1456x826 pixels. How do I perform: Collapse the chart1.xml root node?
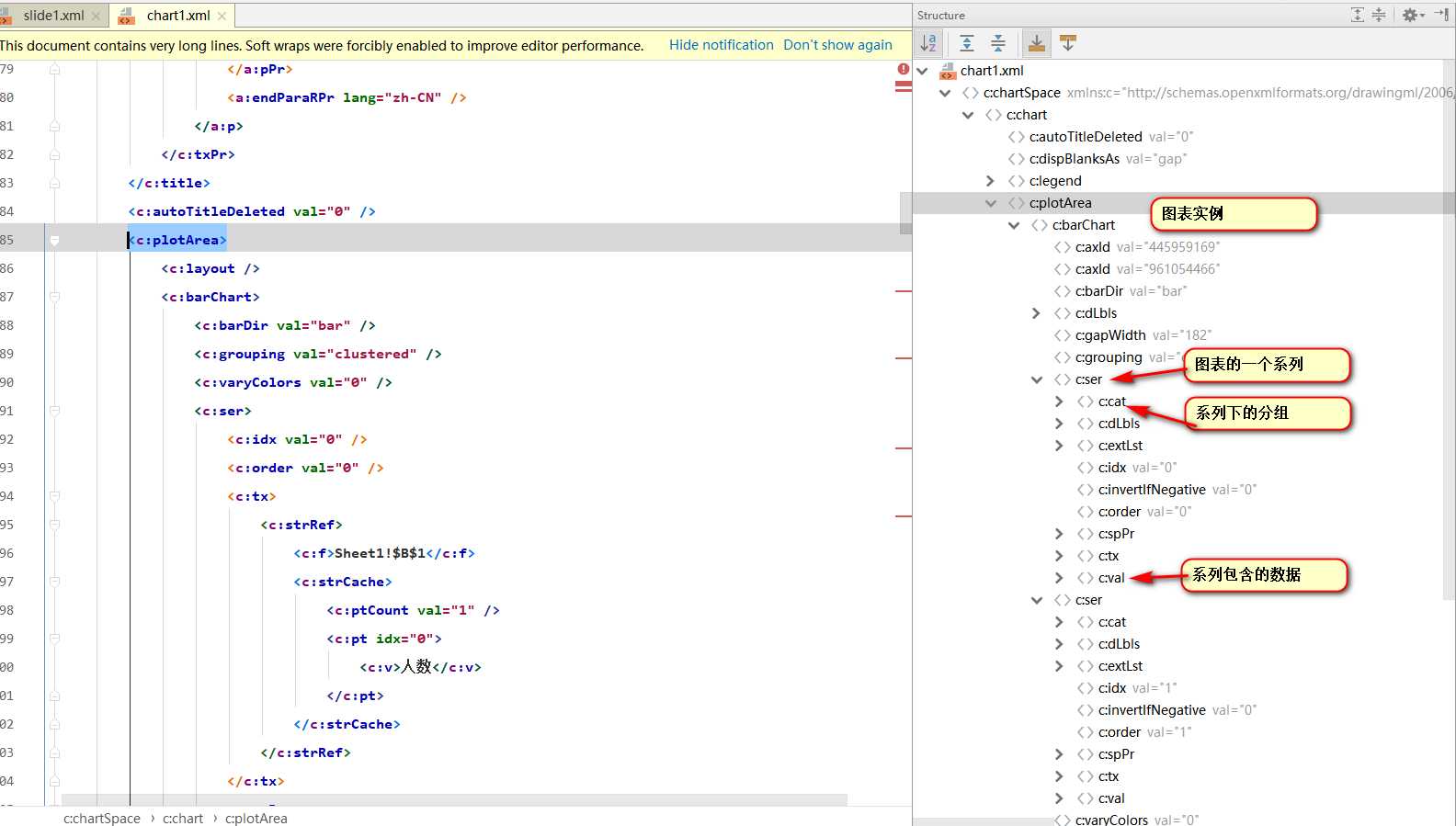click(x=922, y=71)
